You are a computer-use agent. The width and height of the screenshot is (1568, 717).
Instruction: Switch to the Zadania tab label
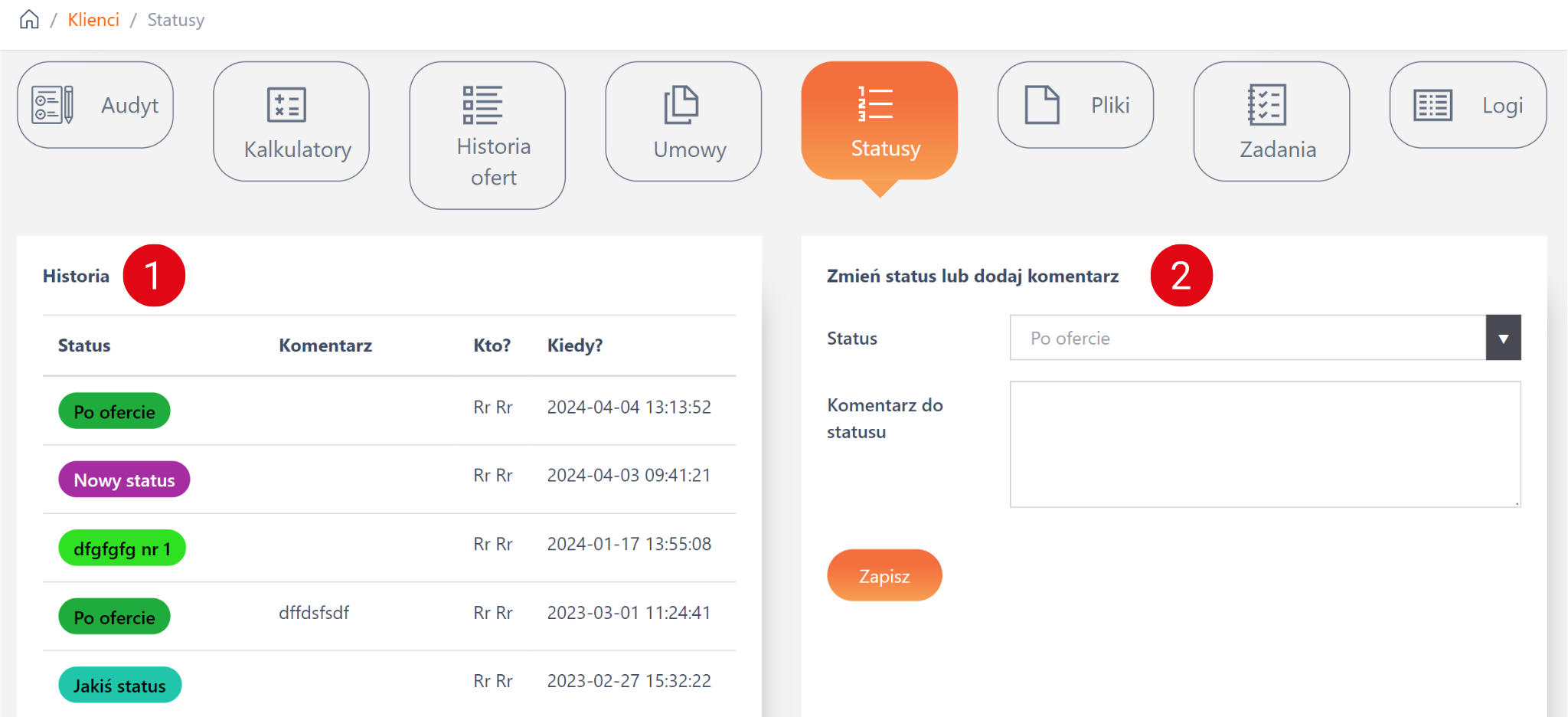1278,149
